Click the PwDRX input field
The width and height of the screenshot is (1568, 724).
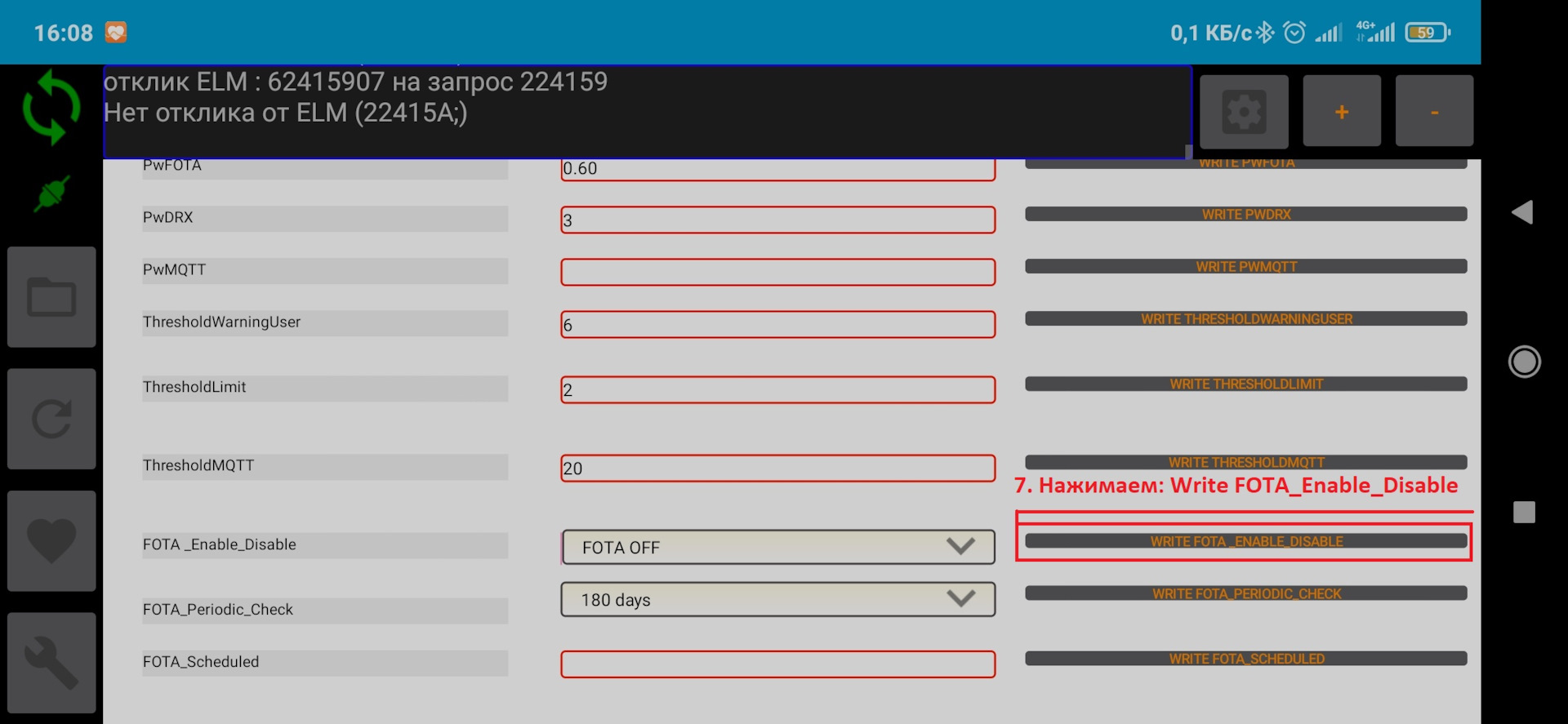tap(777, 220)
